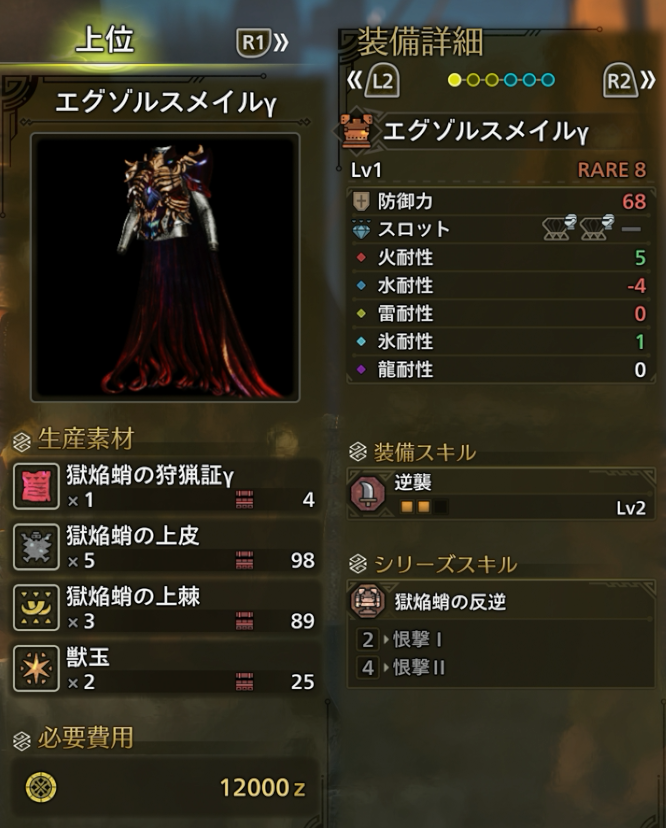Image resolution: width=666 pixels, height=828 pixels.
Task: Click the armor preview thumbnail
Action: [165, 267]
